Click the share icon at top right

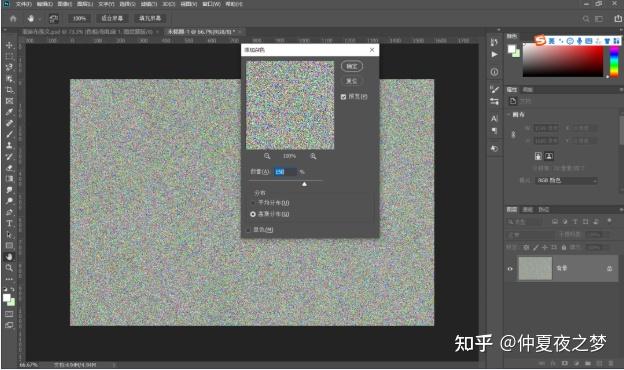click(618, 19)
